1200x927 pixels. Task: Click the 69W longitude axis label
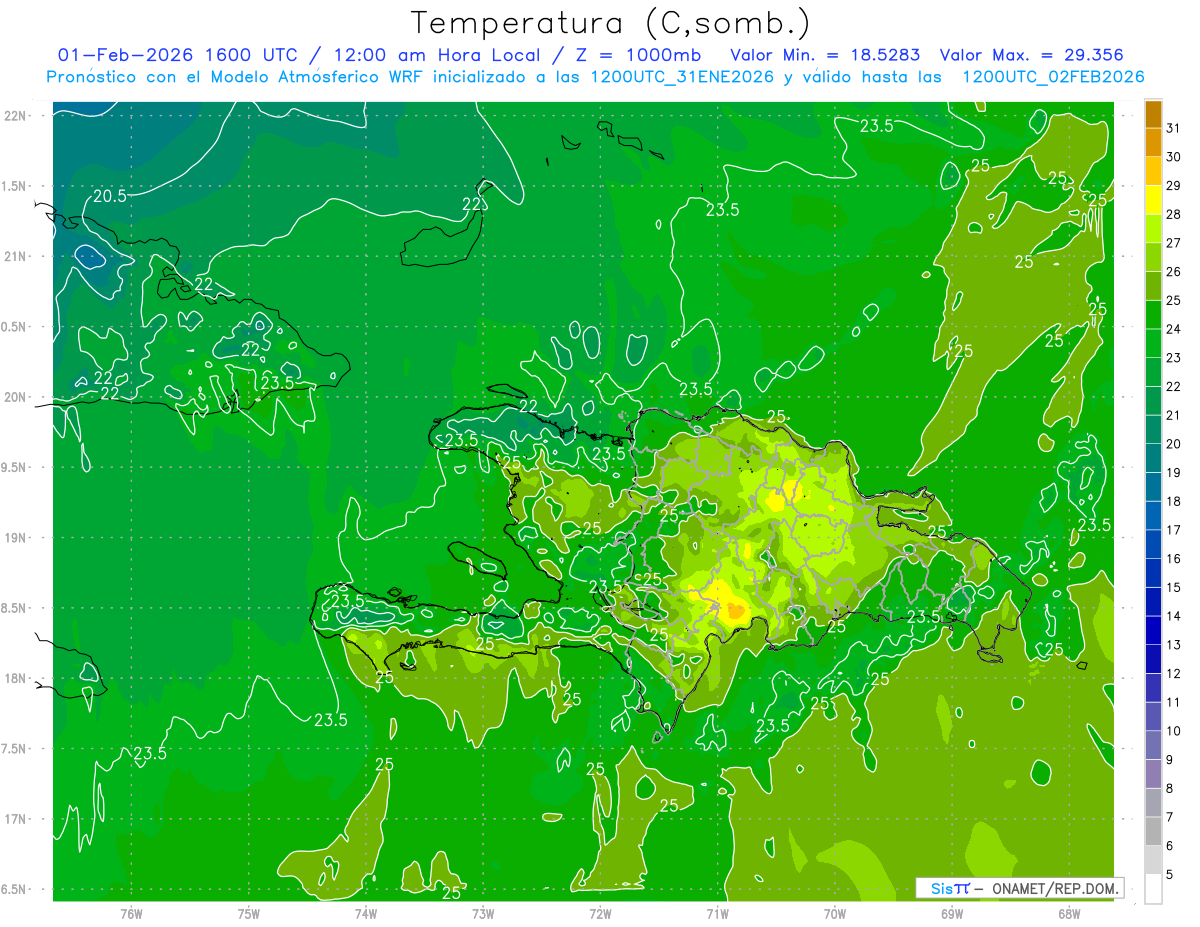coord(952,913)
